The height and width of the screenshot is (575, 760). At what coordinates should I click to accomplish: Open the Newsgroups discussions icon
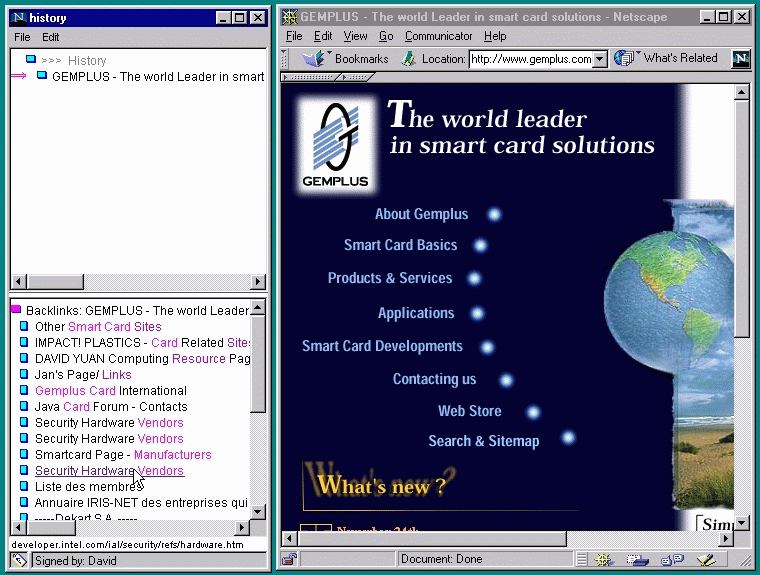tap(672, 559)
